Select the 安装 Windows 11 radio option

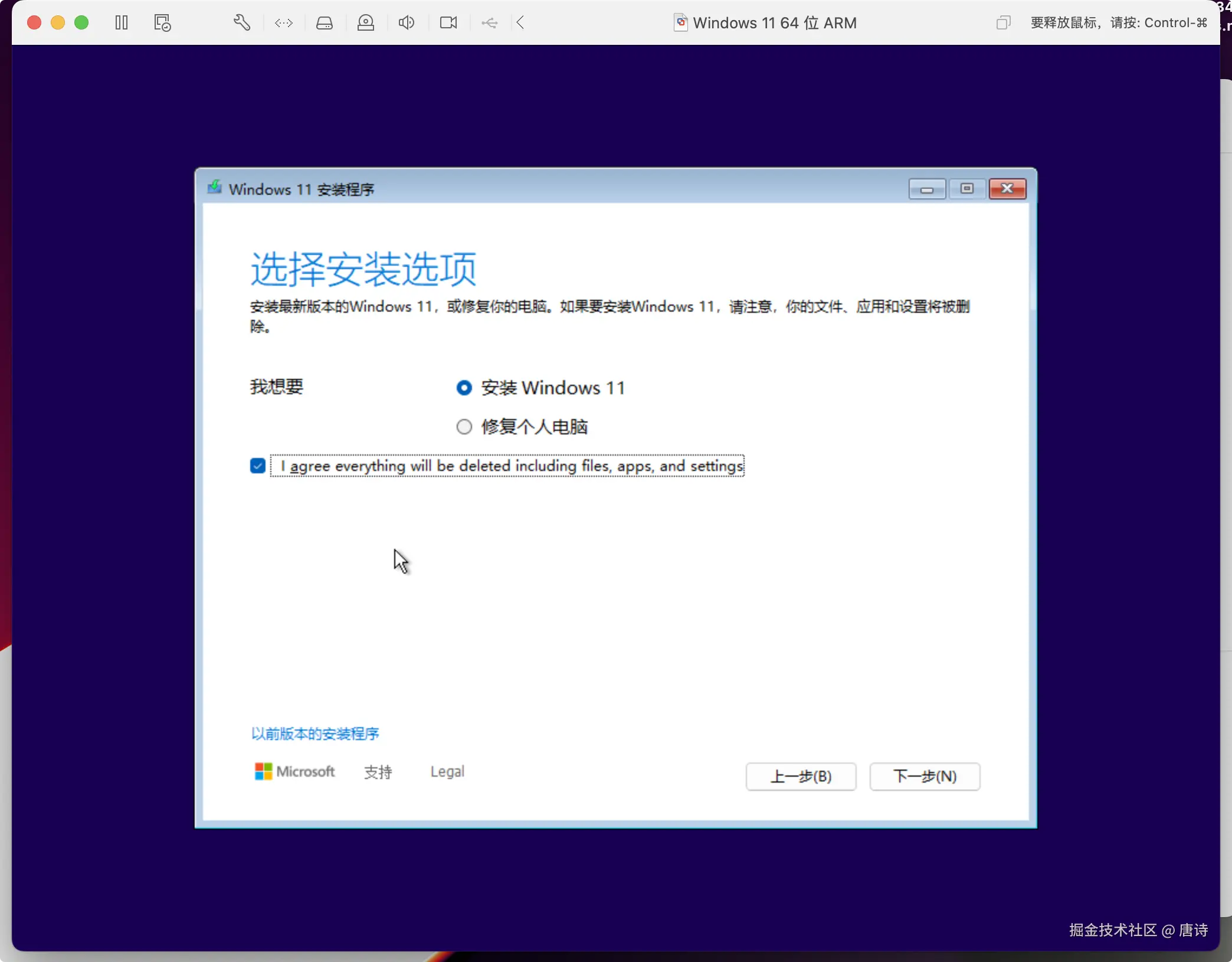coord(464,388)
